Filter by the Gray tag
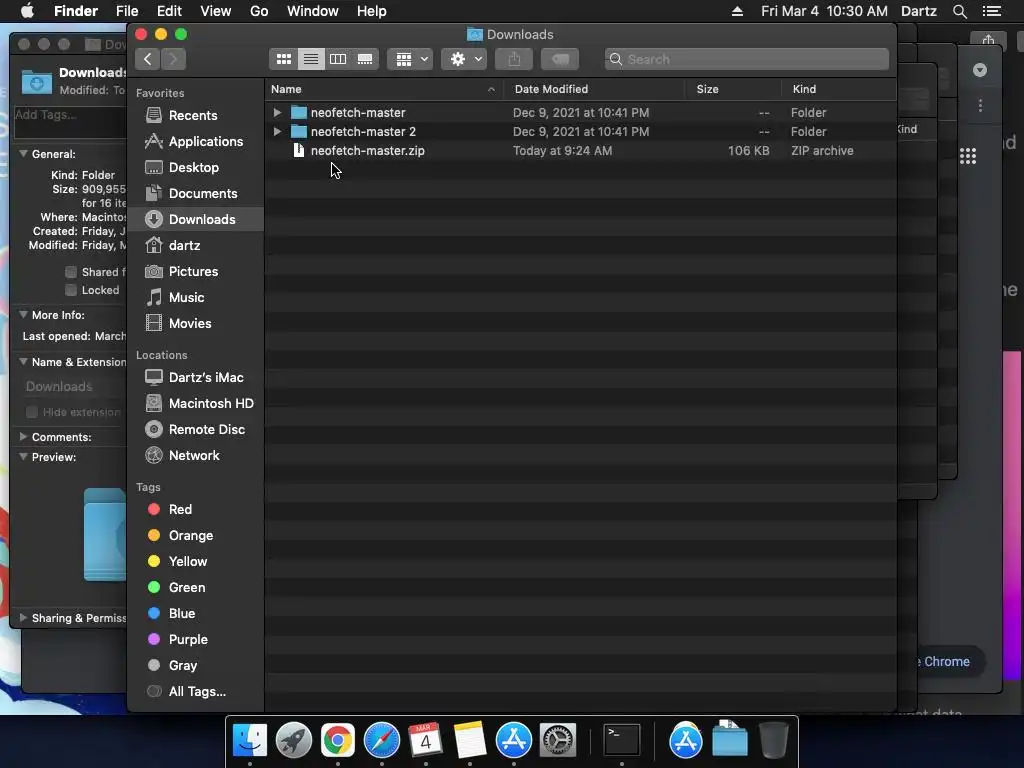 coord(196,665)
